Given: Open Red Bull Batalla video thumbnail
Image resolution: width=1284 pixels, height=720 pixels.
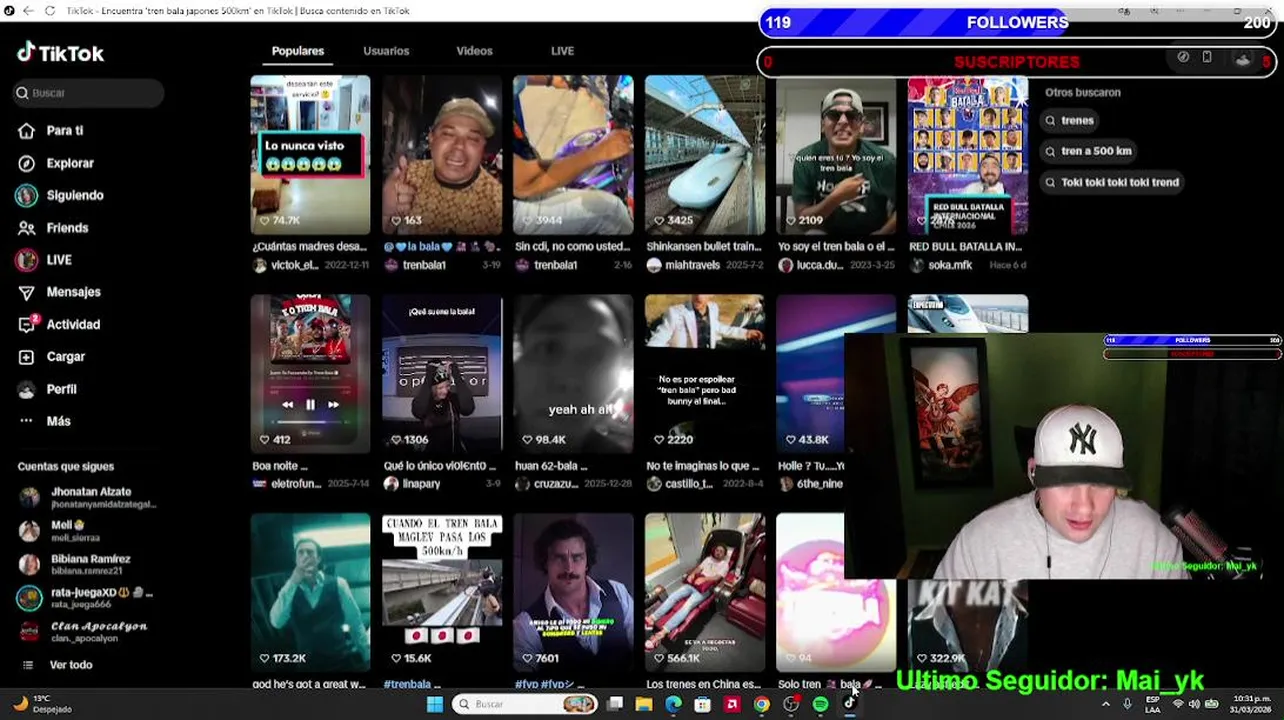Looking at the screenshot, I should coord(967,155).
